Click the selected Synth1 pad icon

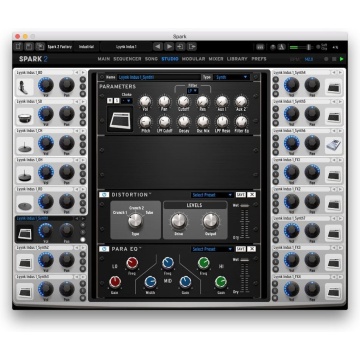coord(25,232)
